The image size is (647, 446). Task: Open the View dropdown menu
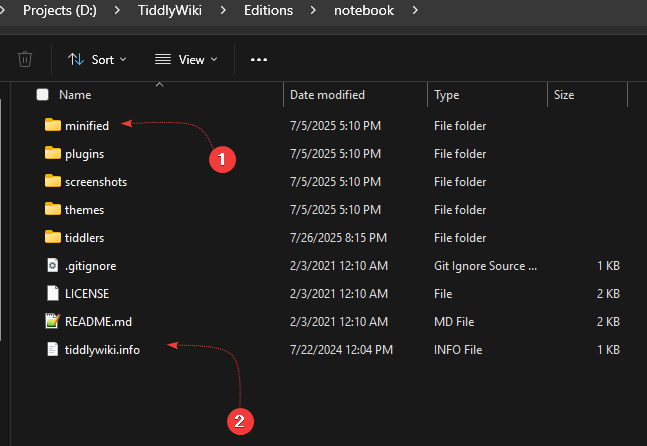[x=186, y=60]
